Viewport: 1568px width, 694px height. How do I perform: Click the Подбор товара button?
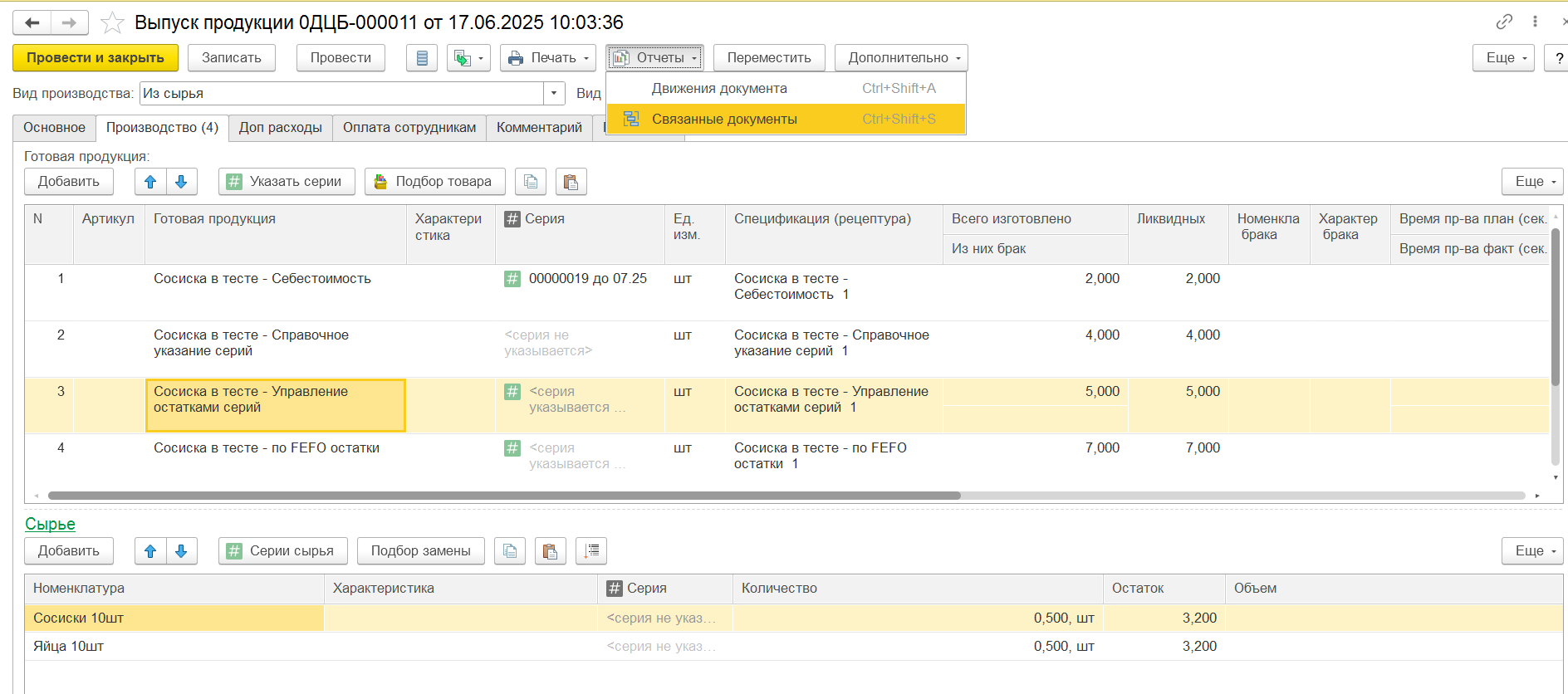coord(434,182)
